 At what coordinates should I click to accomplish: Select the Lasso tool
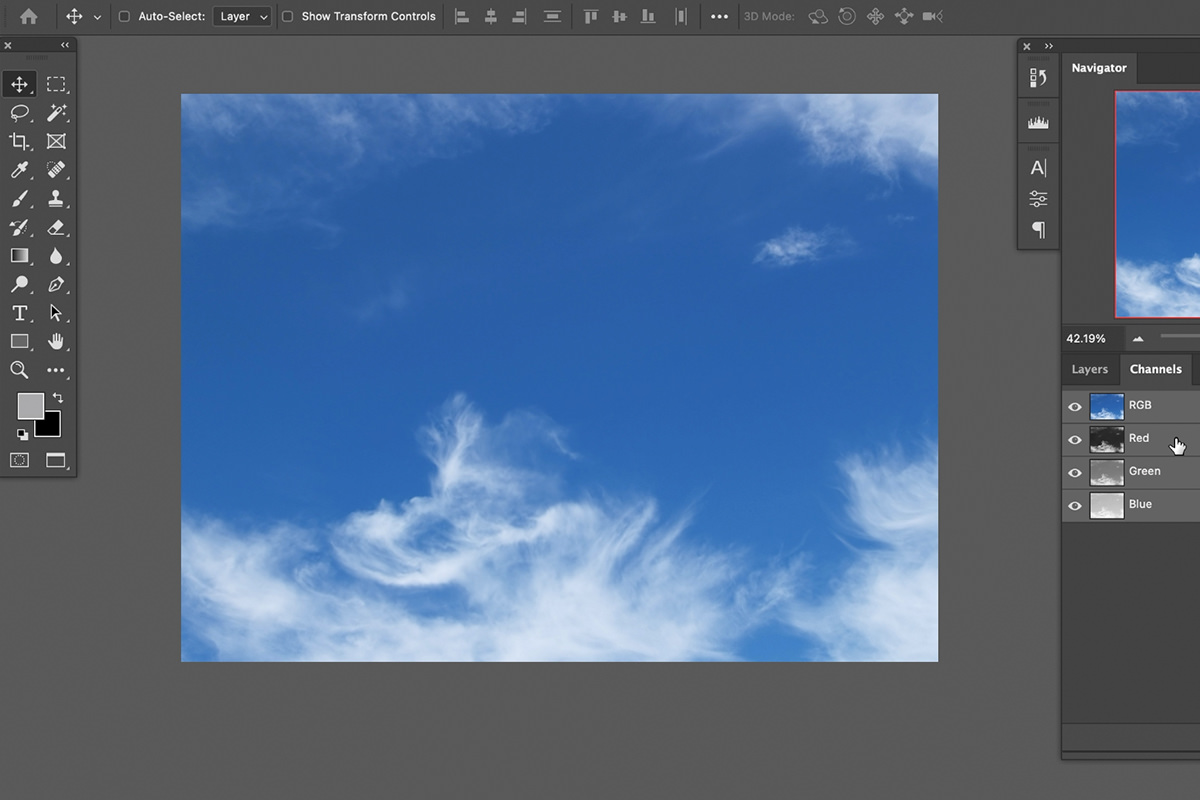pos(19,113)
